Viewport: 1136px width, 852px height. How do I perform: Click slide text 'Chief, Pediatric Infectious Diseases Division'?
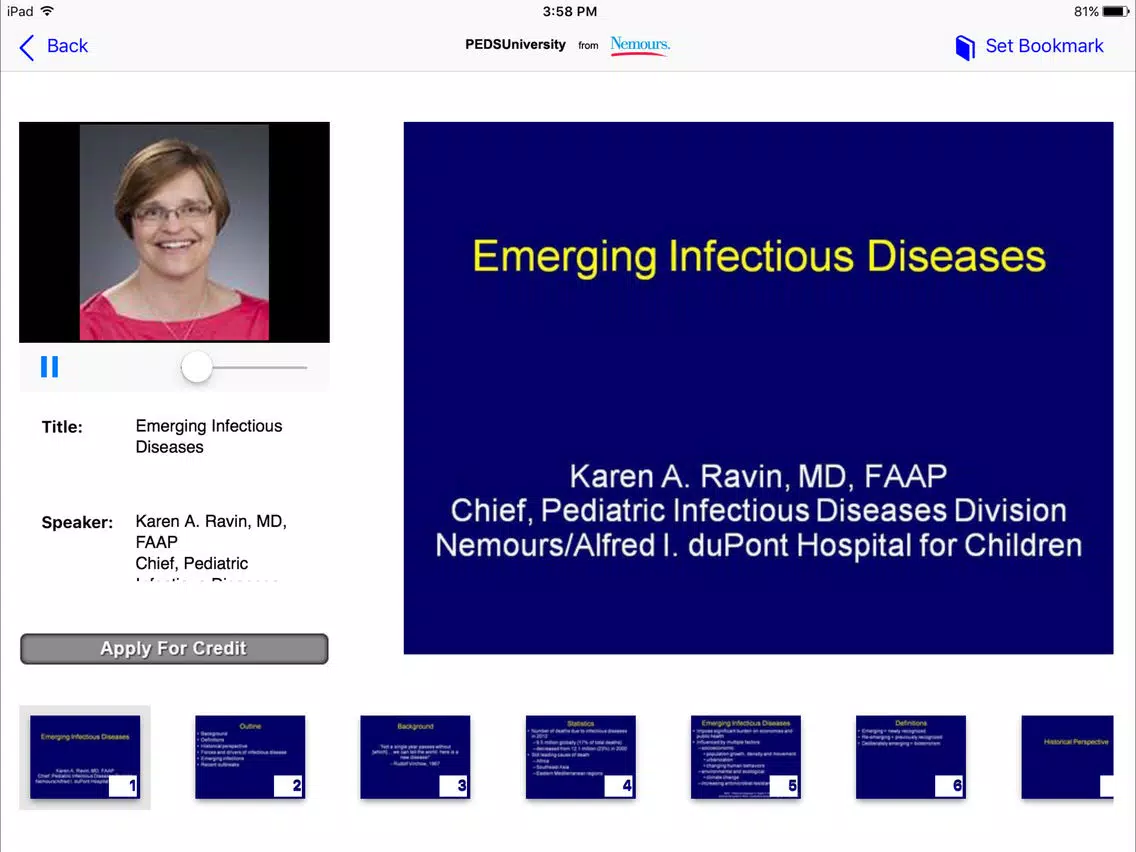759,511
